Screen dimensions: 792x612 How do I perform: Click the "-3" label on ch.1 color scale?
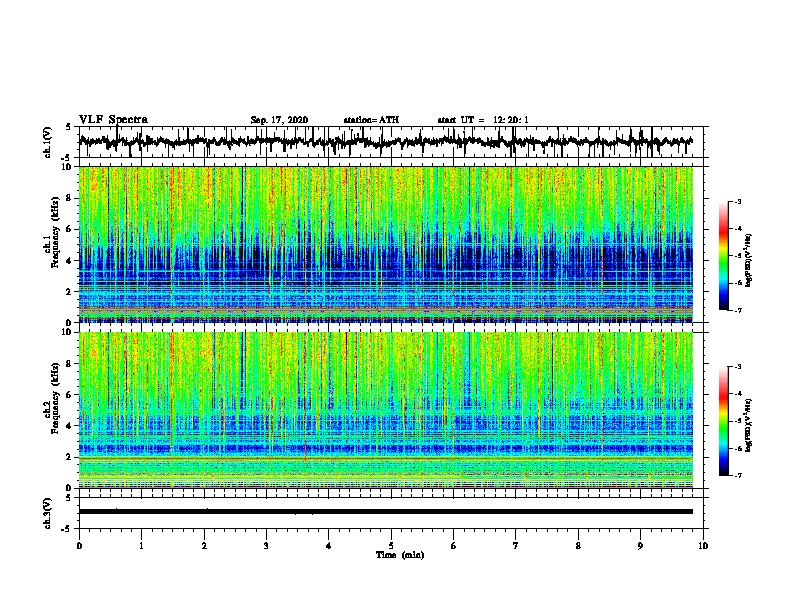coord(737,202)
